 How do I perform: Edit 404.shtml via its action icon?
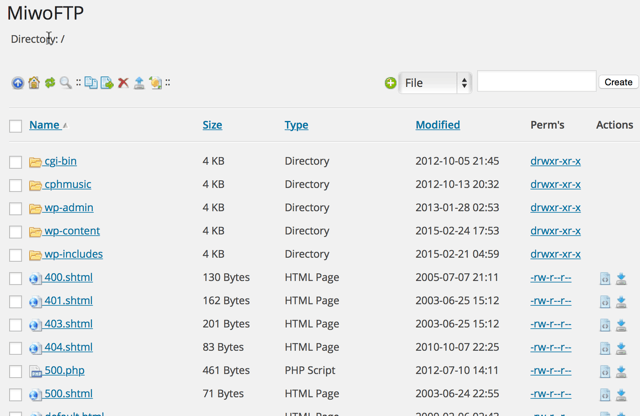tap(605, 349)
